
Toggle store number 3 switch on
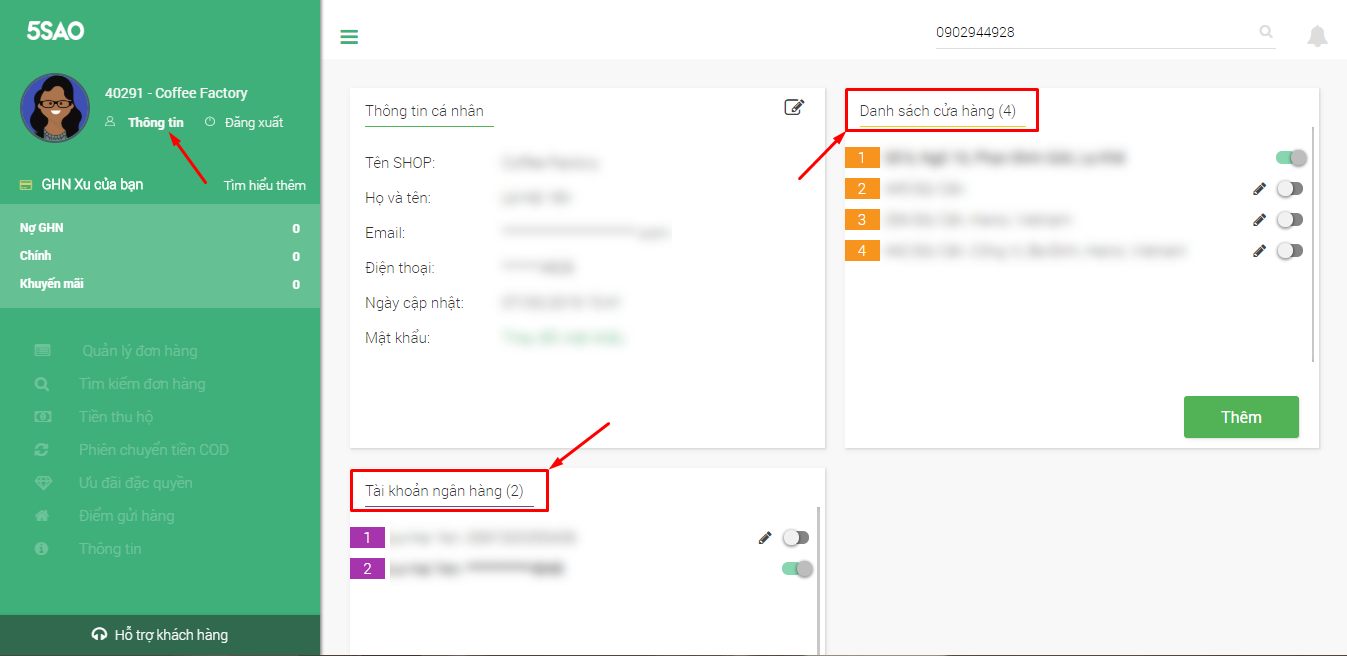(1290, 219)
